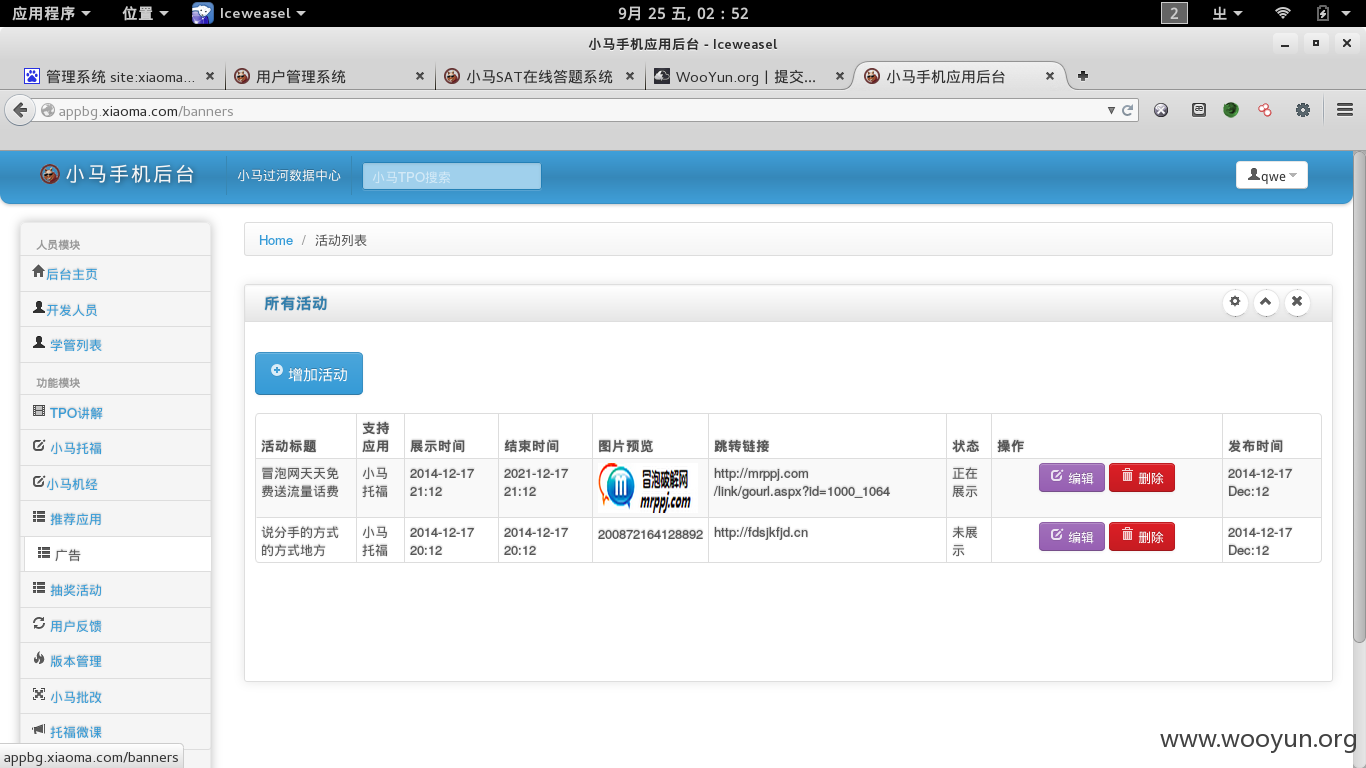Viewport: 1366px width, 768px height.
Task: Open the input method indicator dropdown in the top bar
Action: click(1227, 13)
